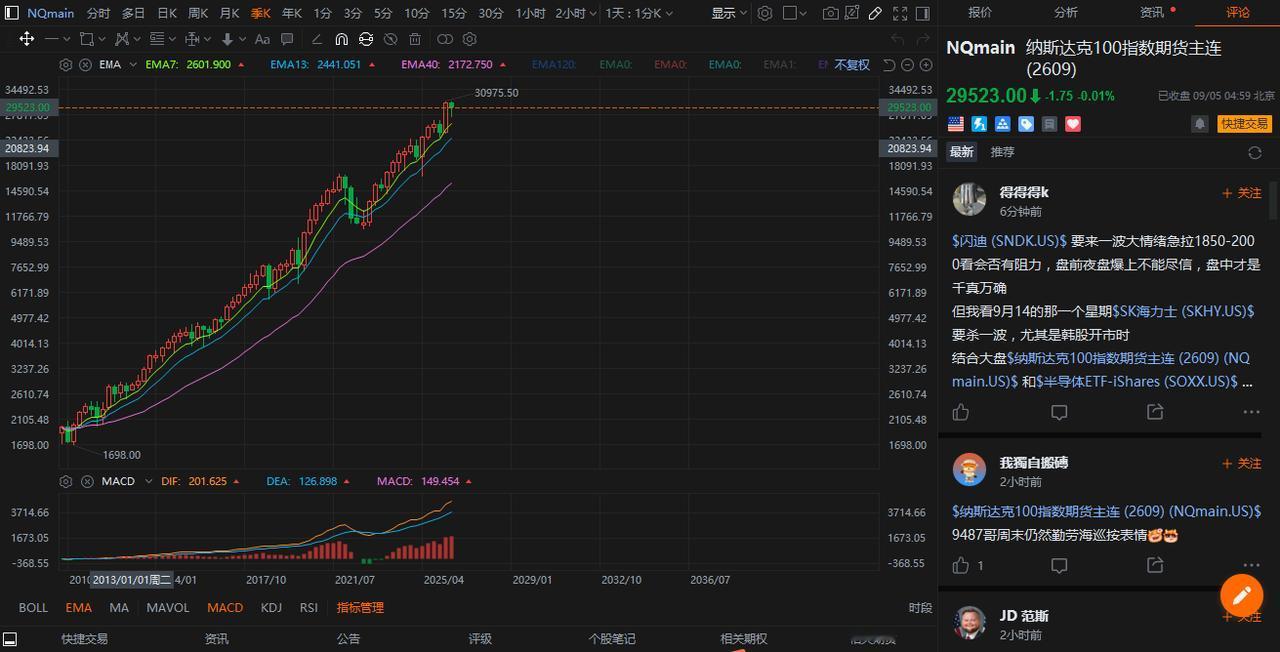1280x652 pixels.
Task: Click the pencil draw icon in top bar
Action: (x=876, y=13)
